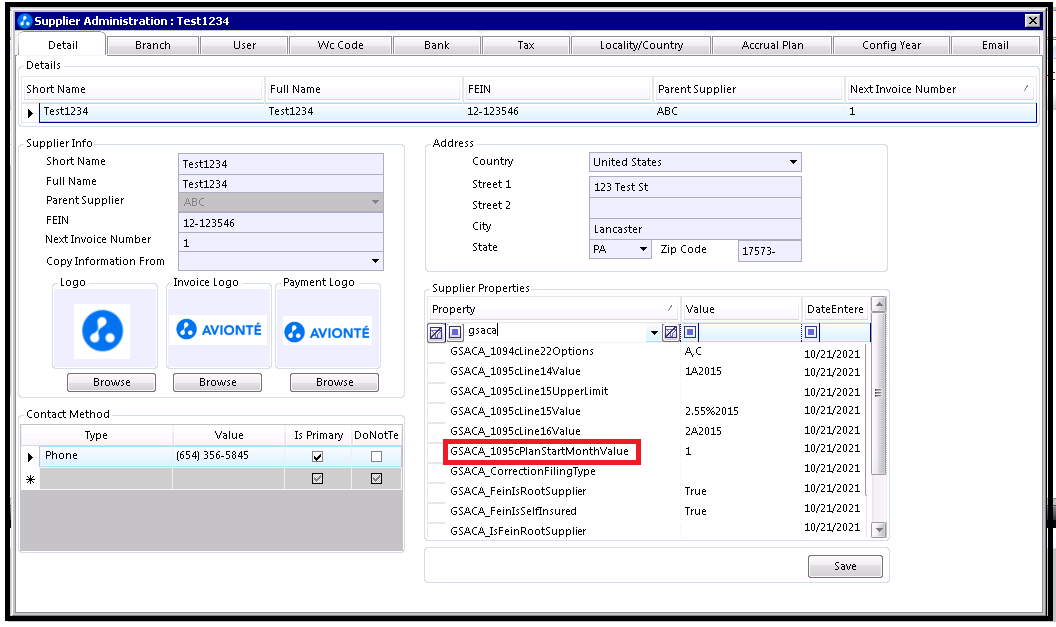The height and width of the screenshot is (627, 1056).
Task: Click Browse under Payment Logo
Action: click(x=335, y=383)
